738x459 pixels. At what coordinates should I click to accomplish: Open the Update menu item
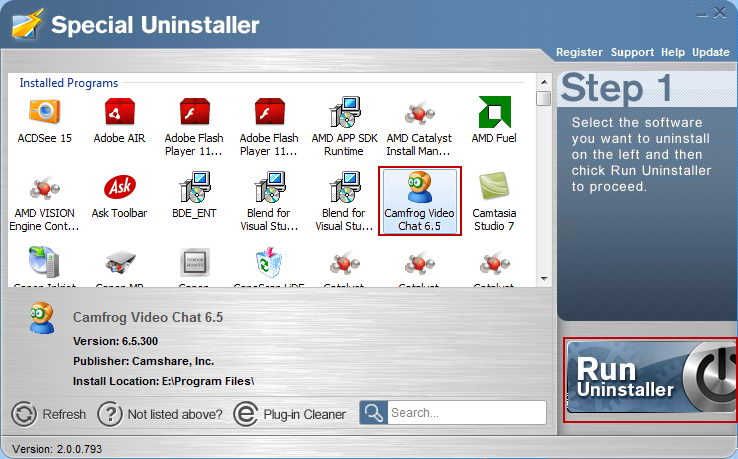[710, 52]
